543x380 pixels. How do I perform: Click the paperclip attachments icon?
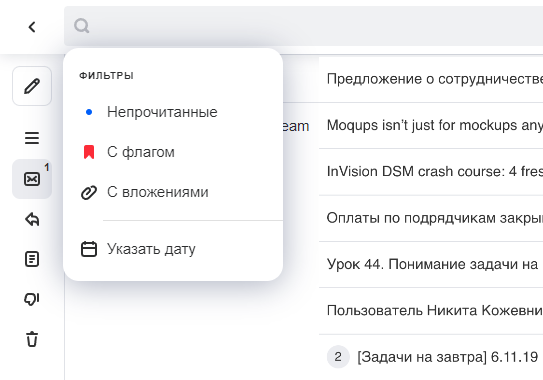89,192
